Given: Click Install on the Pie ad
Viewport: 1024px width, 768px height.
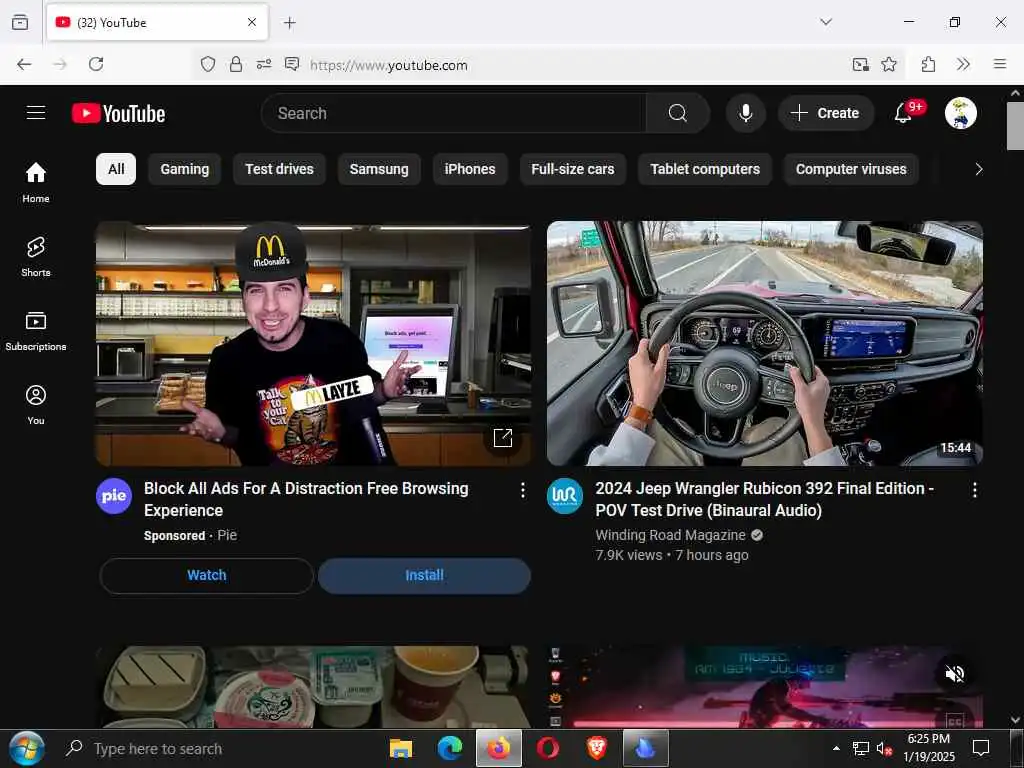Looking at the screenshot, I should [424, 575].
